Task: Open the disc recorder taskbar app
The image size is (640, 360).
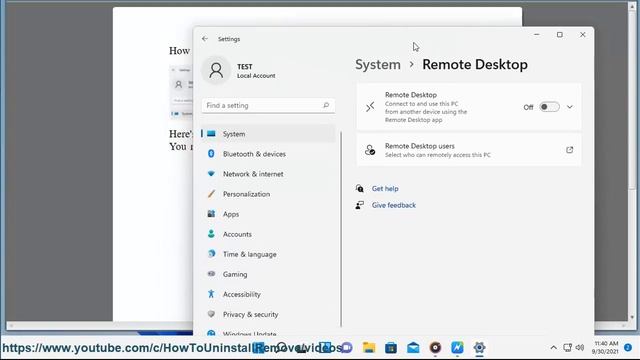Action: (x=435, y=348)
